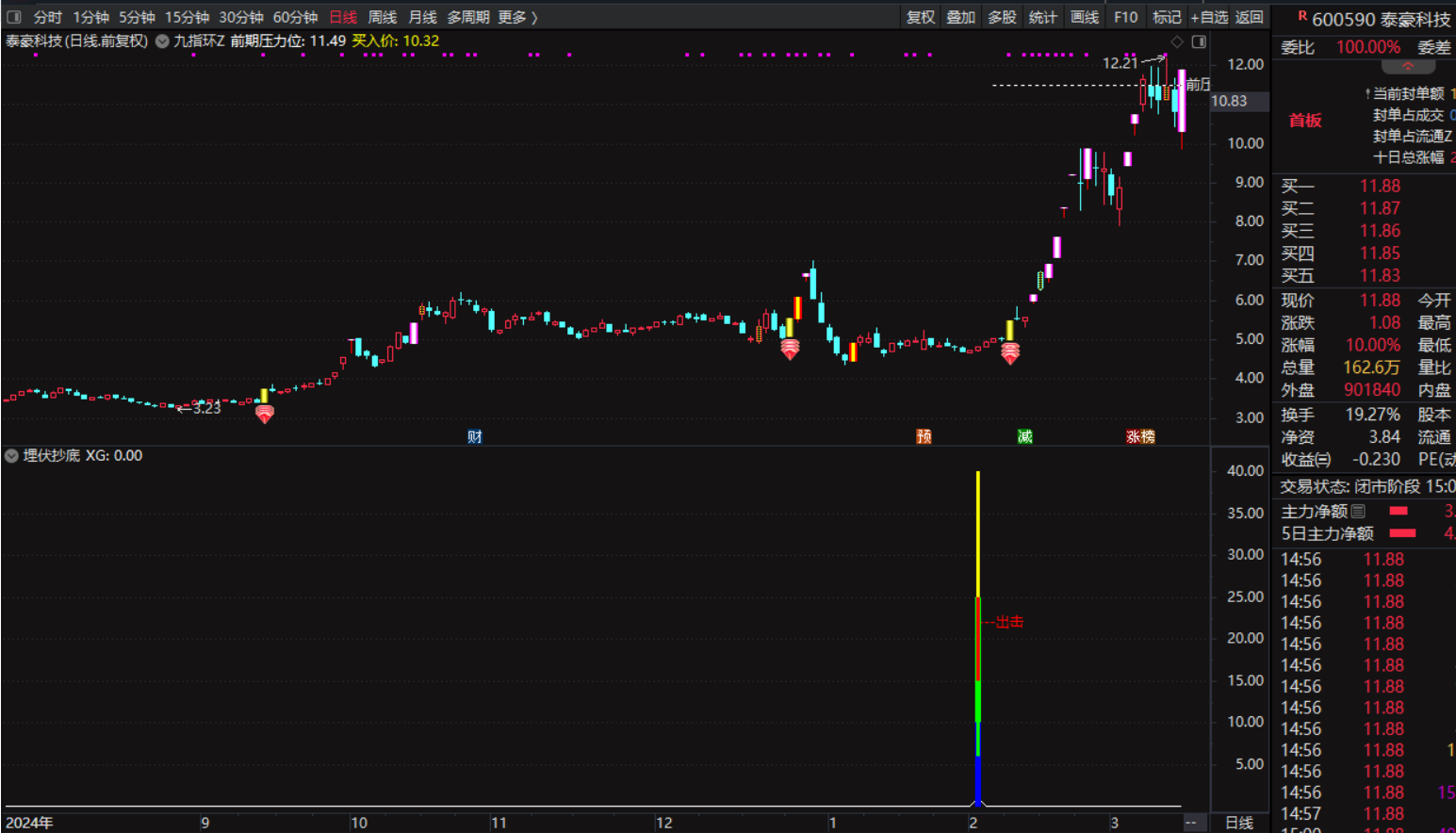Switch to the 周线 weekly chart

coord(382,17)
